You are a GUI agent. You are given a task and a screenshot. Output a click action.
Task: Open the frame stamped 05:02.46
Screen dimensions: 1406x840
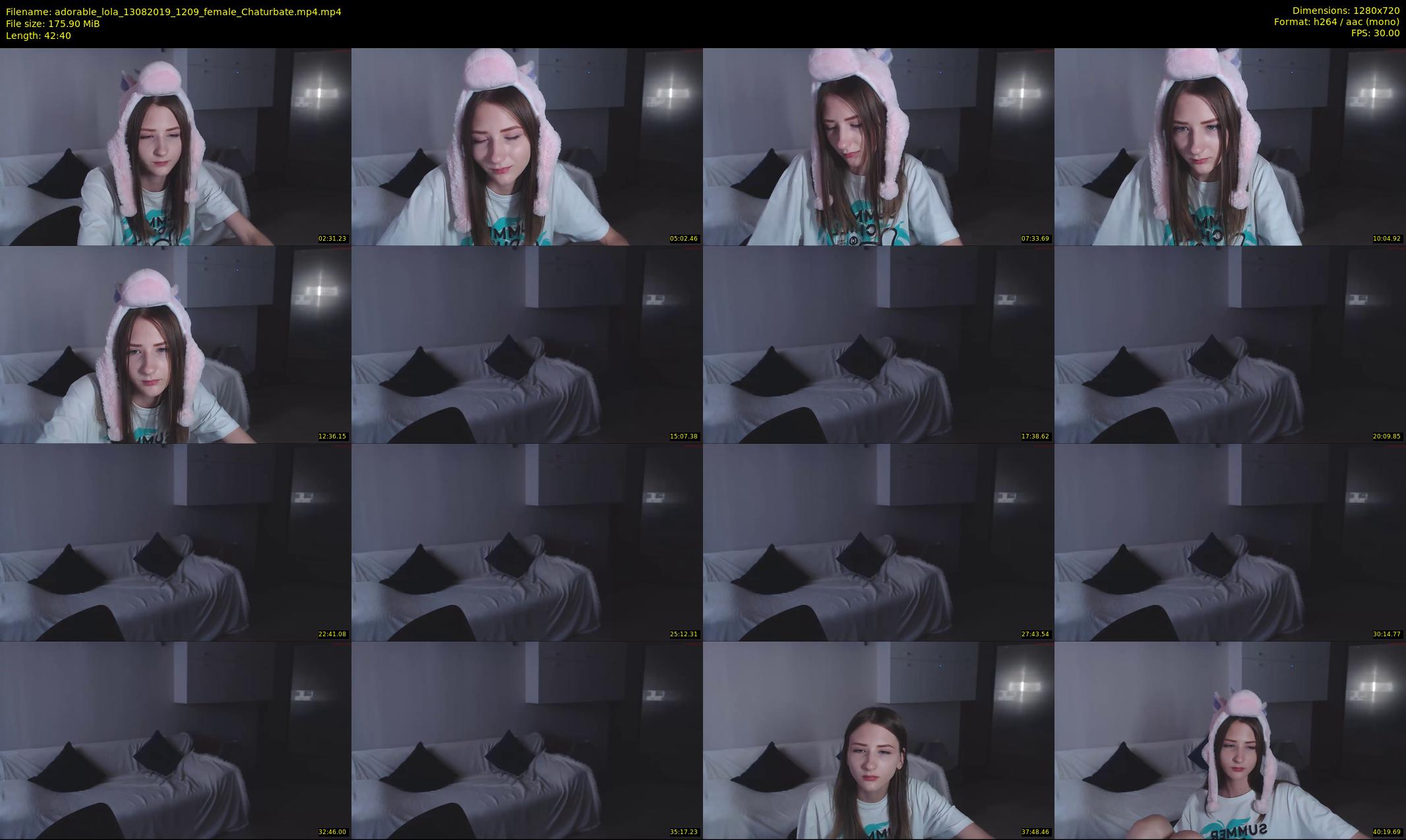(527, 146)
